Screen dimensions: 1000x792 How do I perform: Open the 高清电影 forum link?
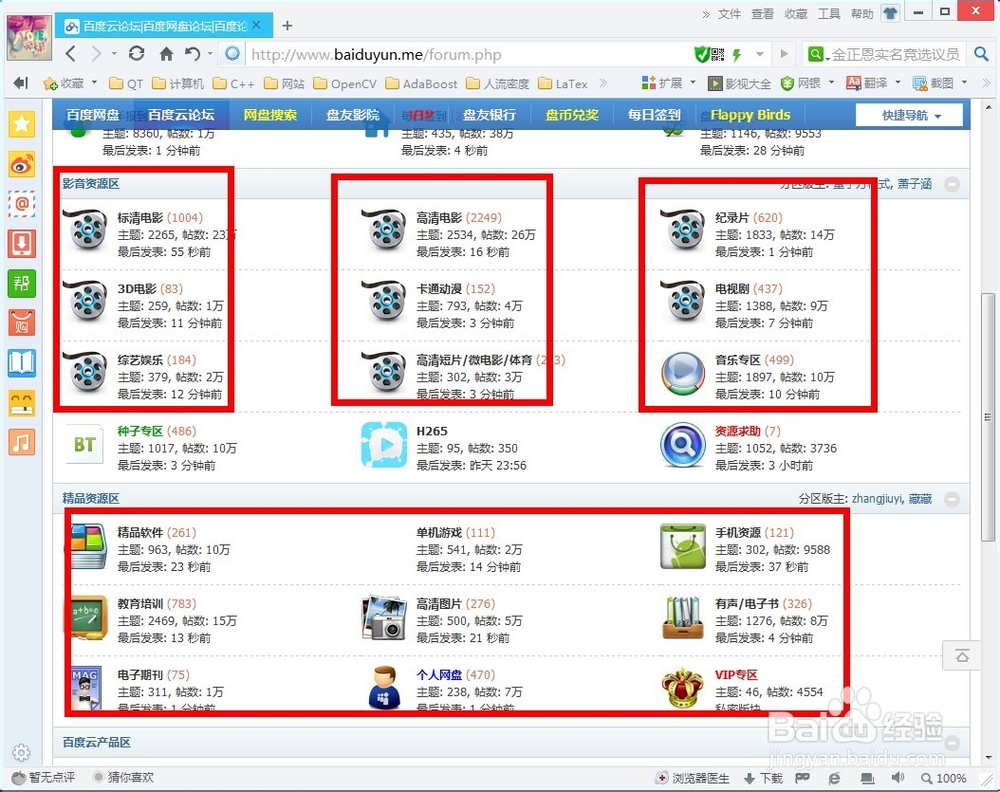click(439, 217)
